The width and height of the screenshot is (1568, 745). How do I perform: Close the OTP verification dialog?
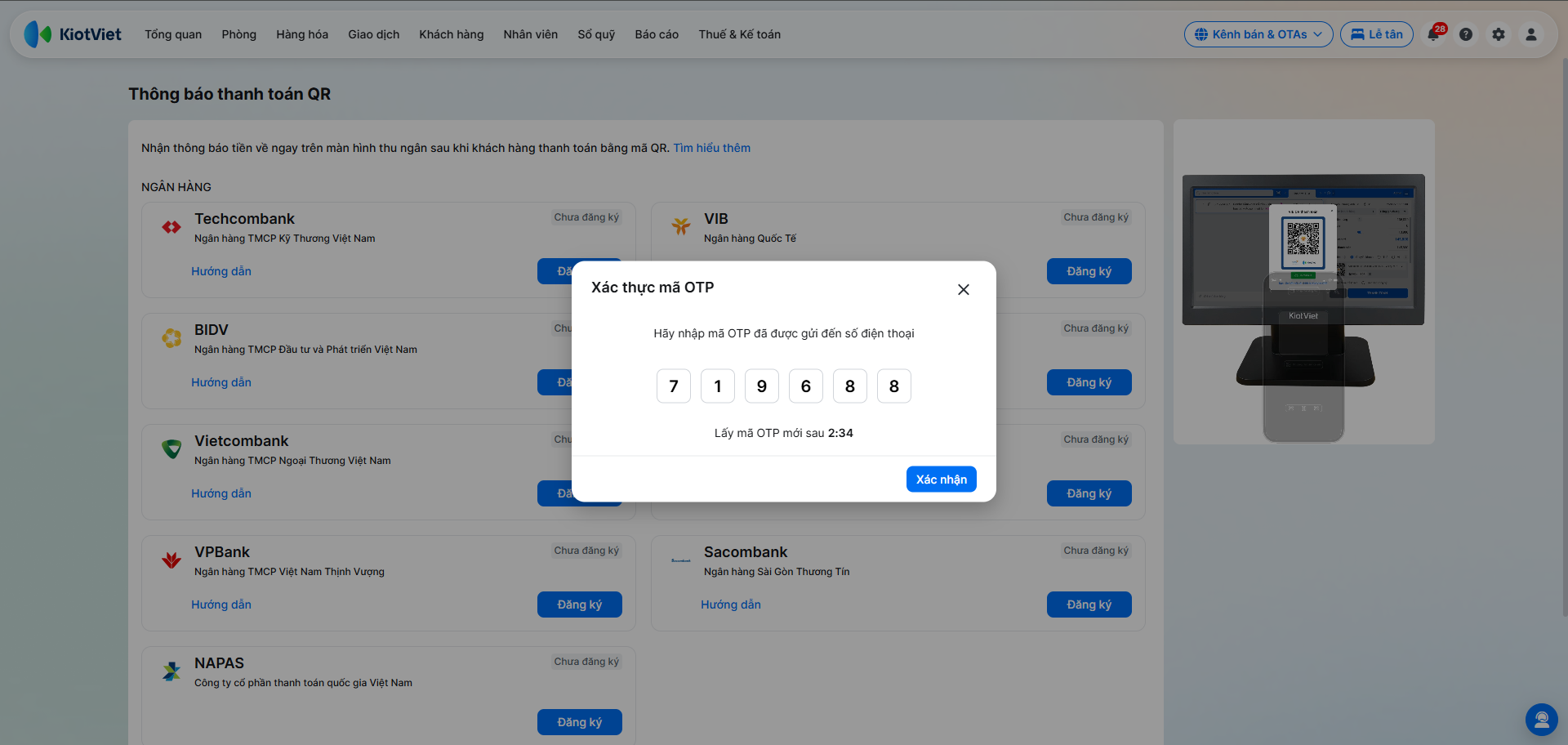[x=964, y=289]
